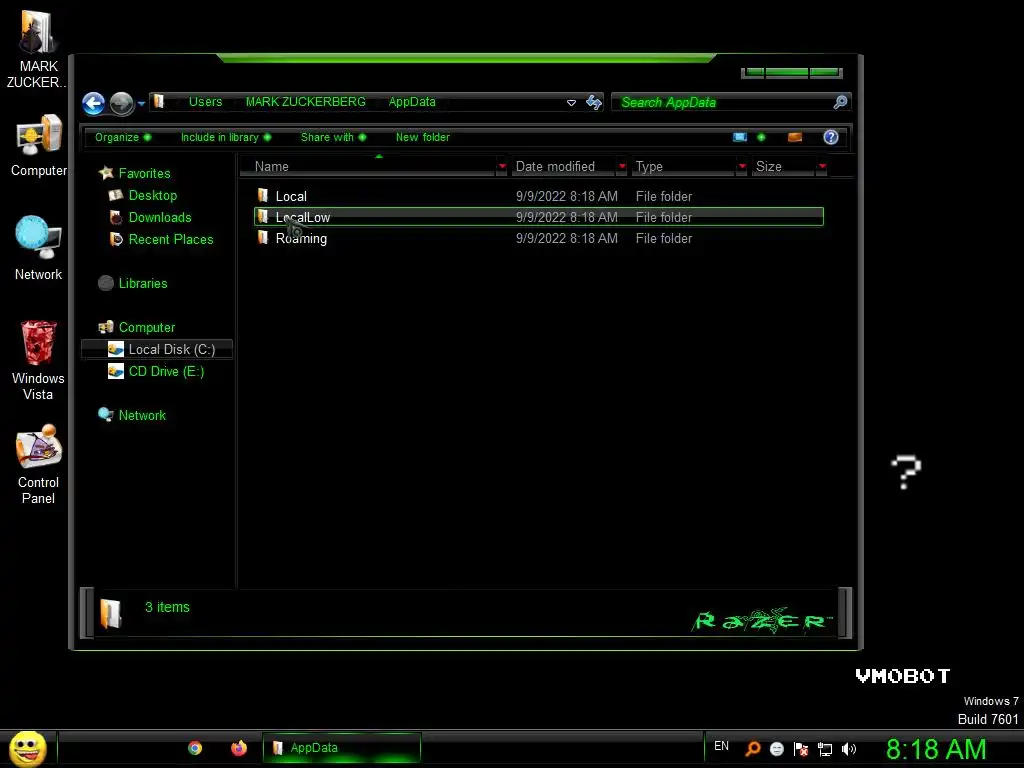Launch Firefox from the taskbar

(239, 748)
